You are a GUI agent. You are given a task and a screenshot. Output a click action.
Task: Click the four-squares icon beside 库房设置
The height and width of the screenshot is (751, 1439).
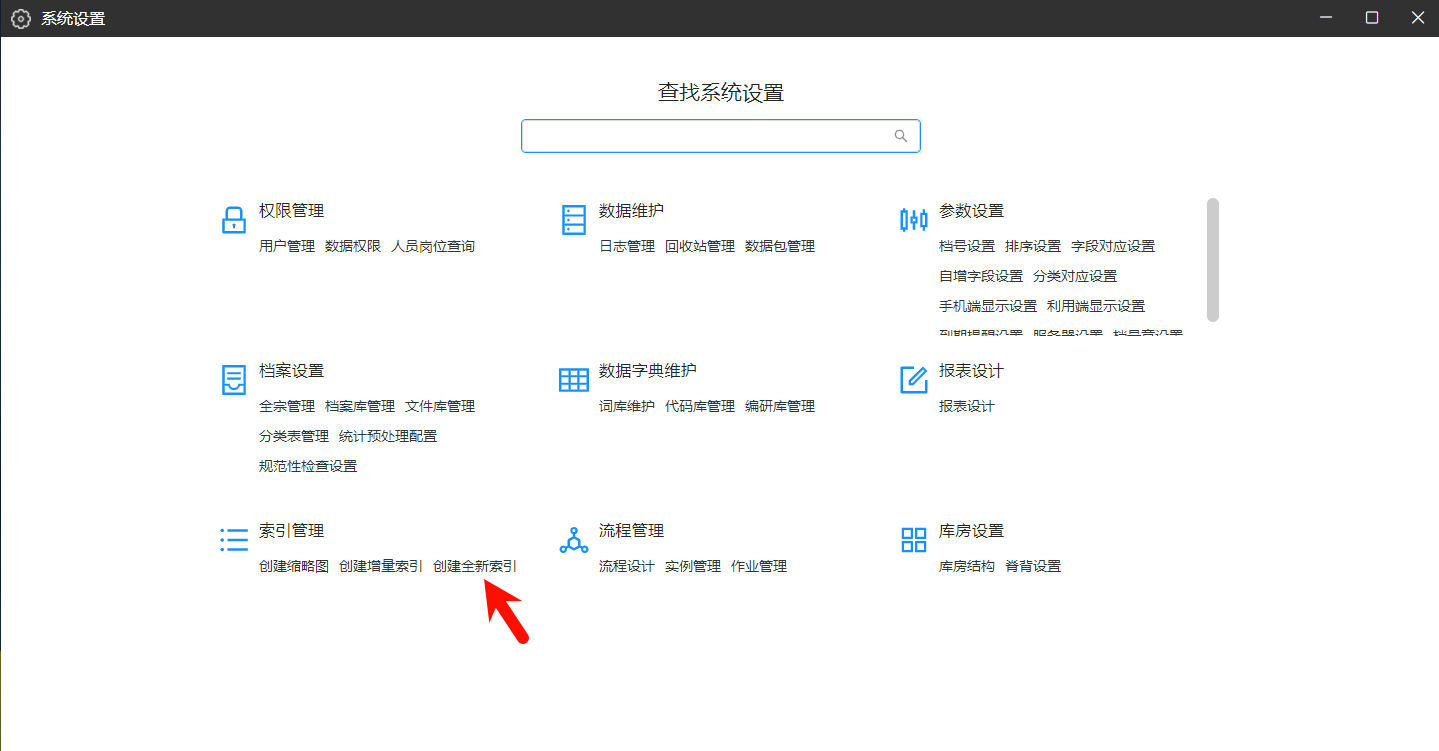coord(913,540)
